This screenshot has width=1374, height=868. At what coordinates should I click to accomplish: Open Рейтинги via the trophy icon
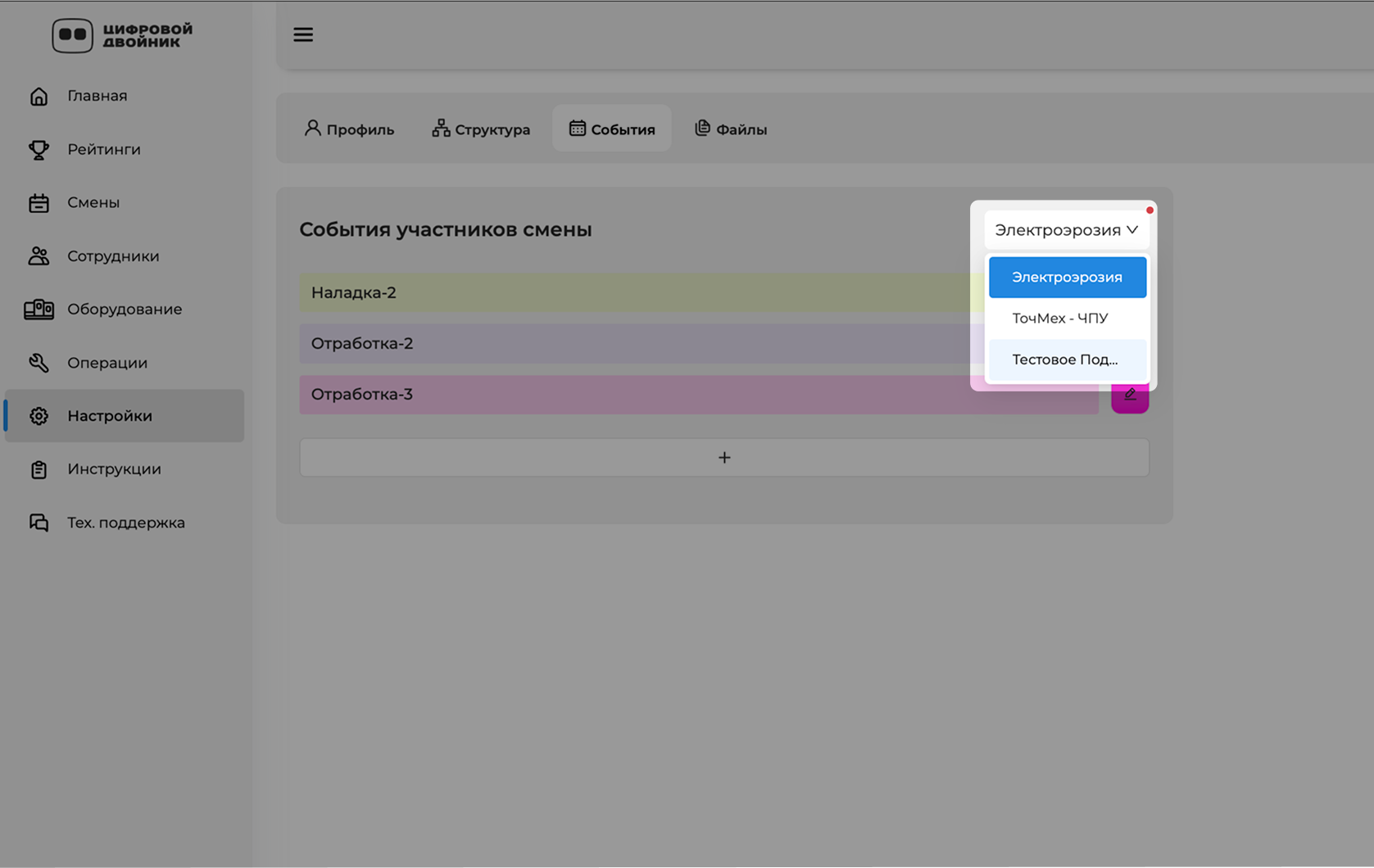point(39,150)
